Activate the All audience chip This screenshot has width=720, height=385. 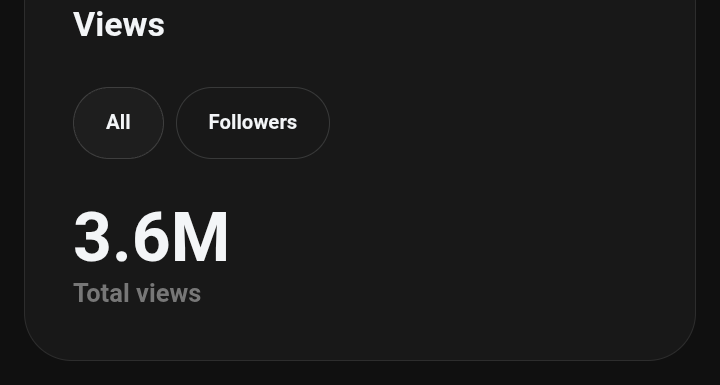[x=118, y=123]
